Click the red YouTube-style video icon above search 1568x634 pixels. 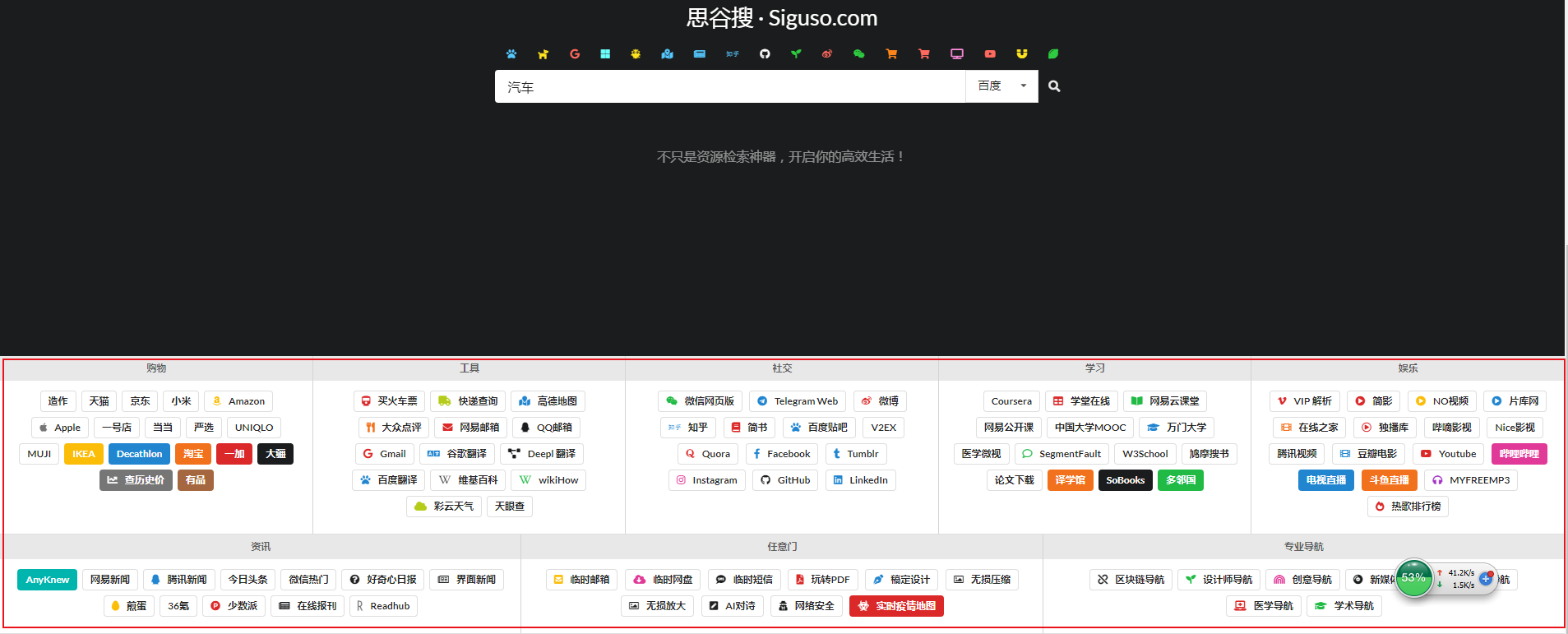pos(990,54)
